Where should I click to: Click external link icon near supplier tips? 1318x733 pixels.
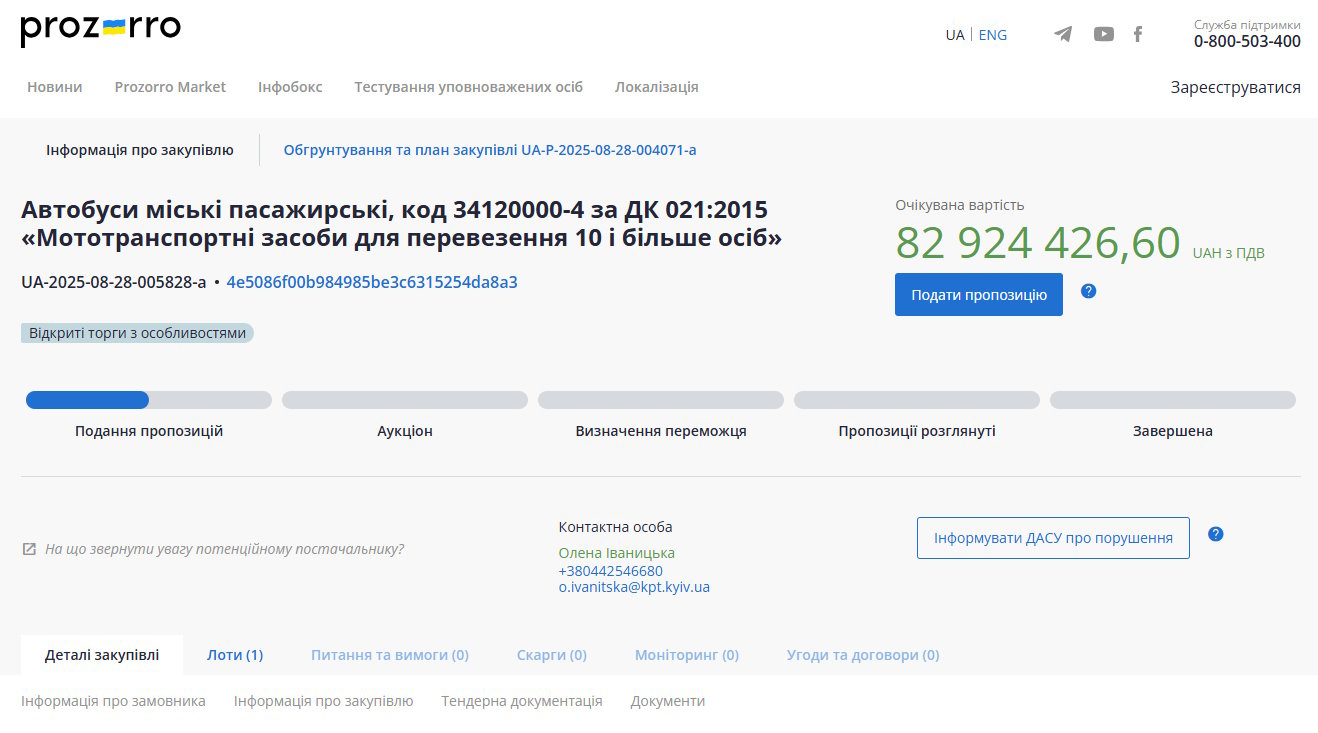(x=29, y=549)
